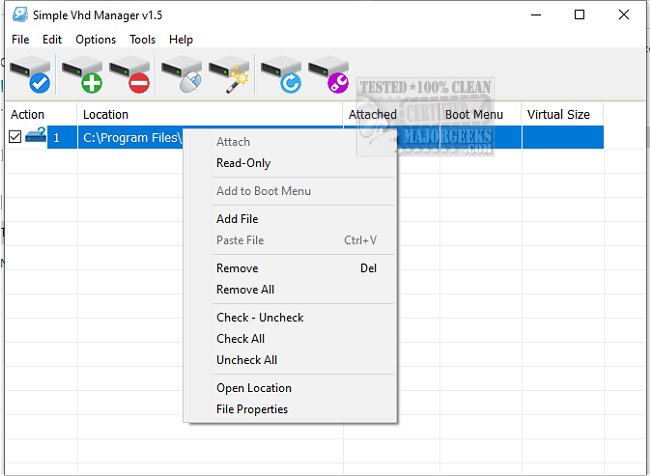The image size is (650, 476).
Task: Click Uncheck All in the context menu
Action: [x=290, y=360]
